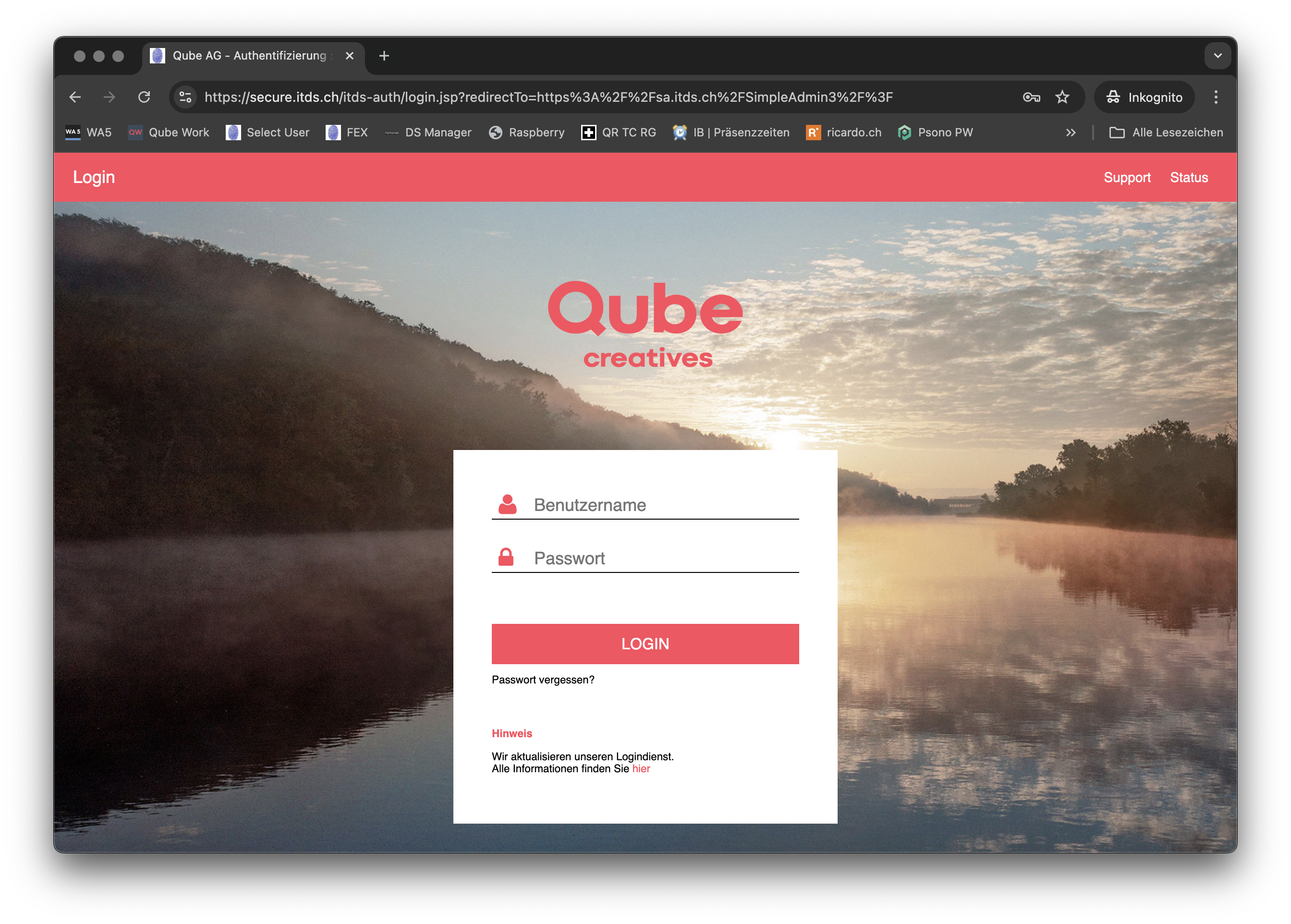1291x924 pixels.
Task: Close the window with the first traffic-light button
Action: point(80,56)
